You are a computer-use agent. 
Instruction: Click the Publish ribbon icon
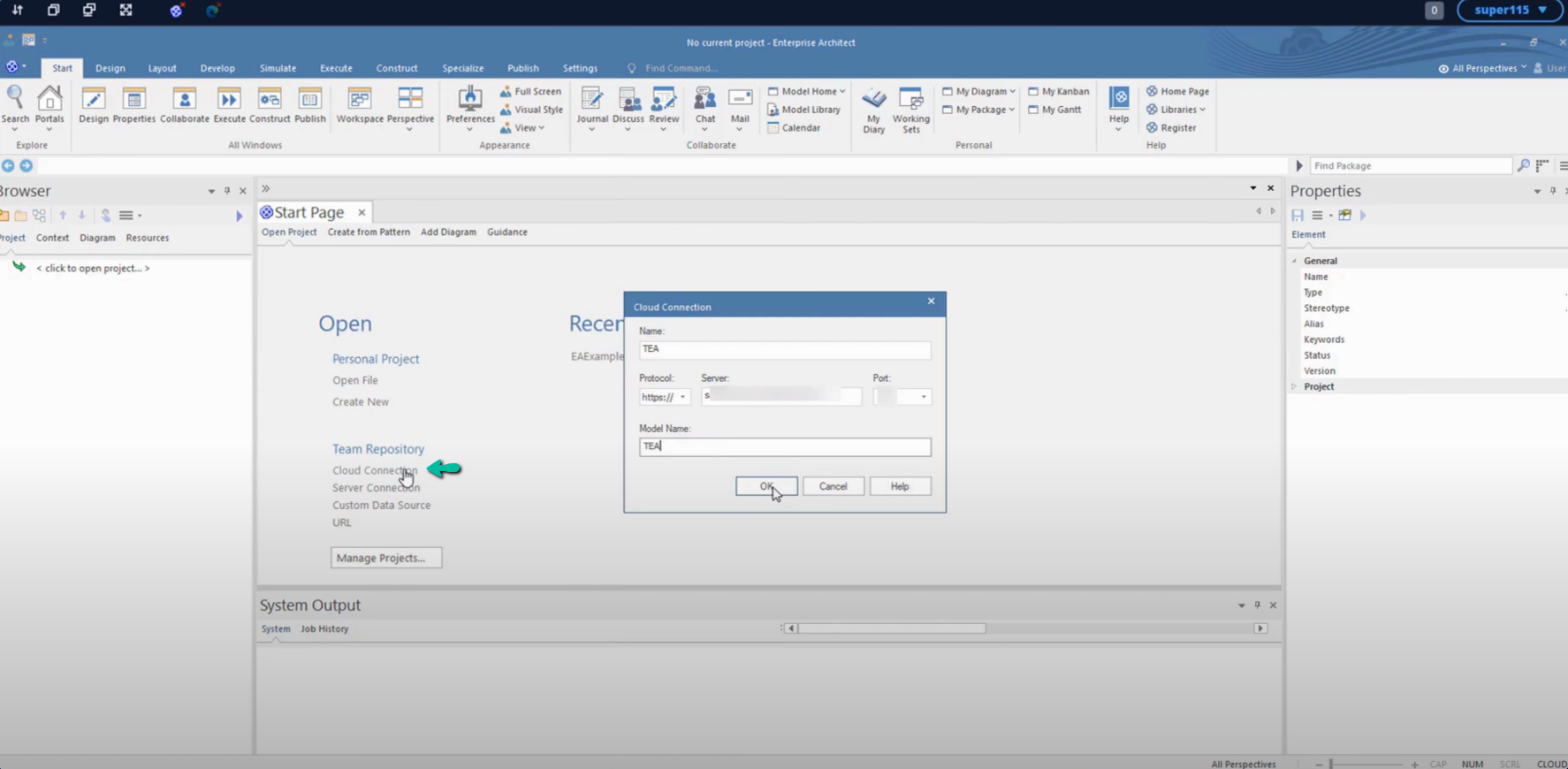pos(310,105)
